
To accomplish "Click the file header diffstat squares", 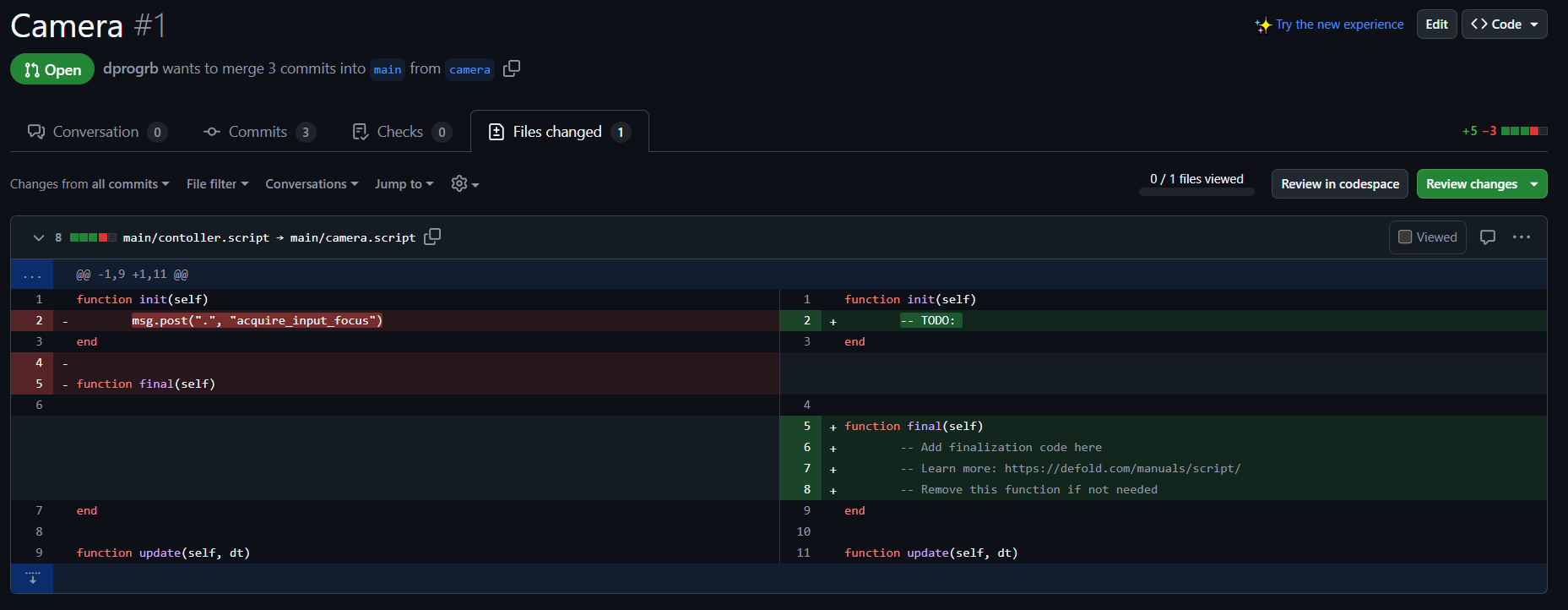I will pos(93,237).
